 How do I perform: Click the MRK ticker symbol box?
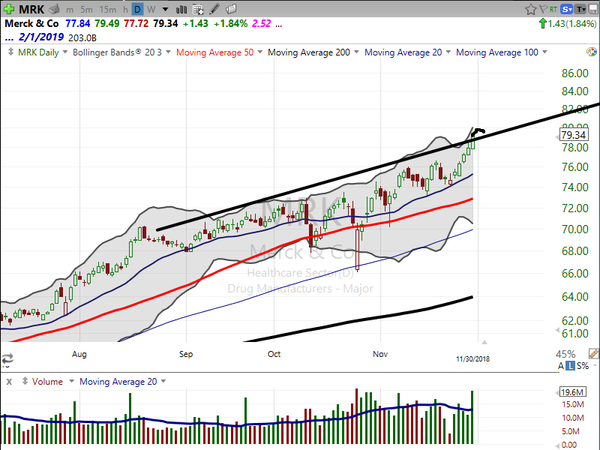point(32,9)
